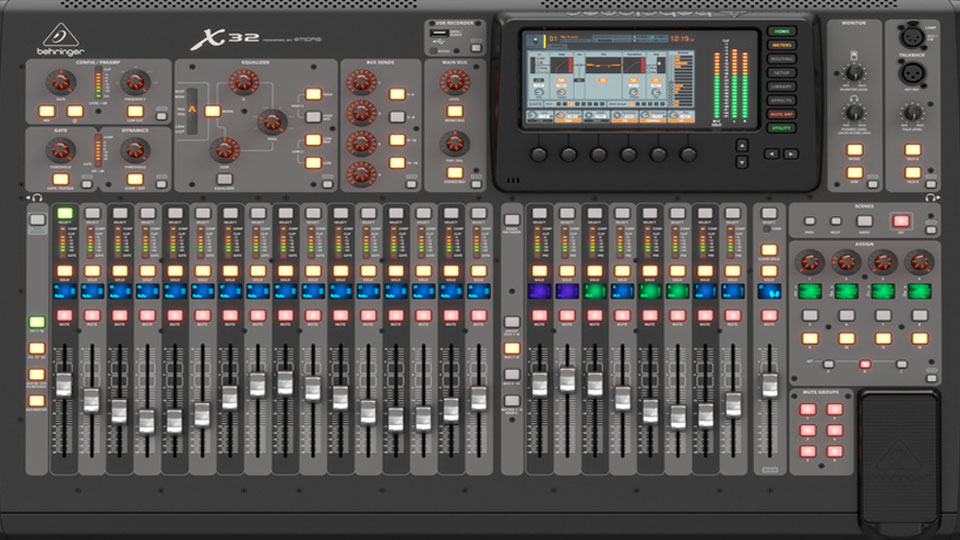Push the Pan/Bal knob in Main Bus
This screenshot has width=960, height=540.
point(454,143)
